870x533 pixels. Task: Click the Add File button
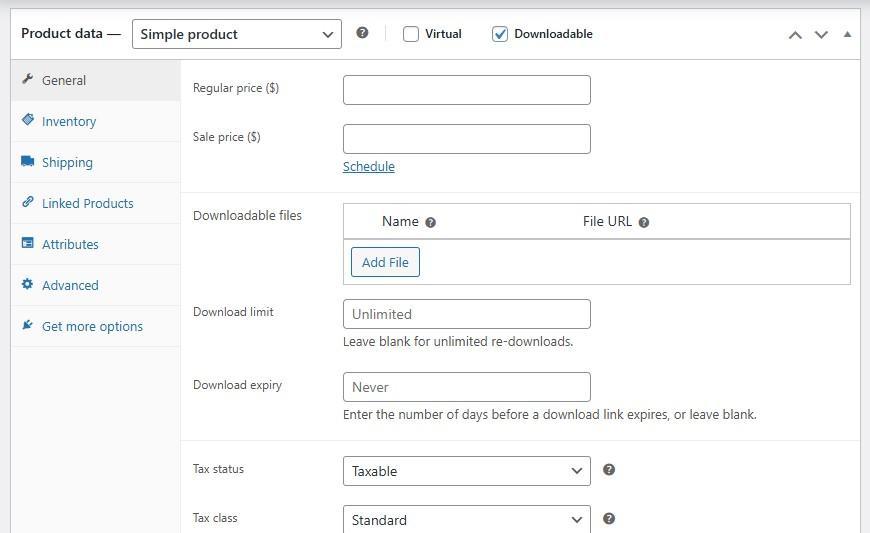pos(385,262)
